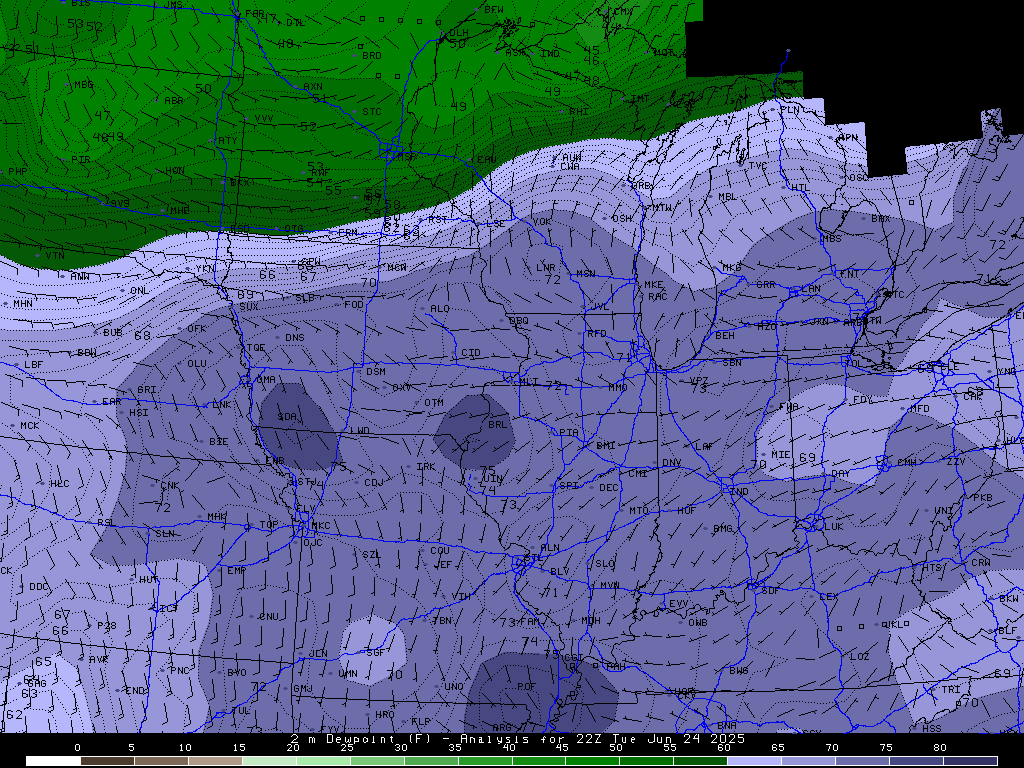
Task: Select the dark brown 0–5 legend swatch
Action: (107, 761)
